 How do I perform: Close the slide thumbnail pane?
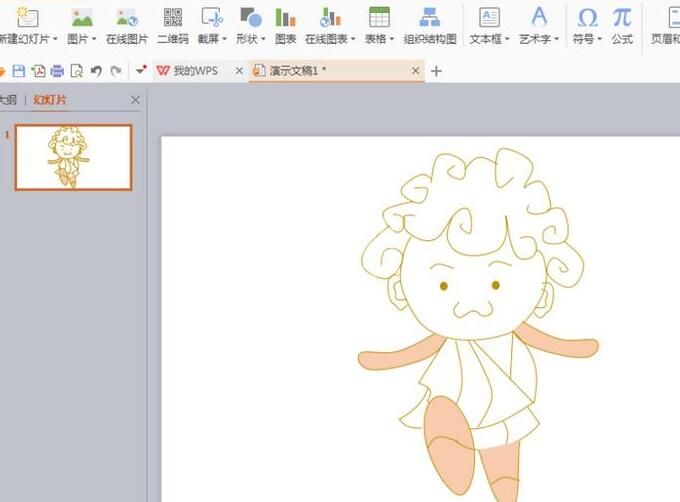[135, 100]
